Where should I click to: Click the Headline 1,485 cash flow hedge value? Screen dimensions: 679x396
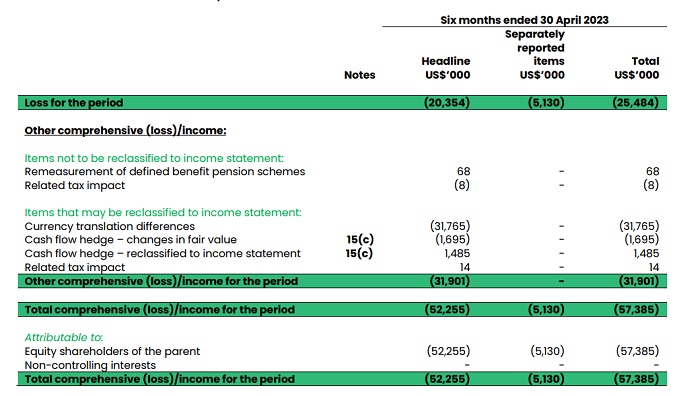(457, 253)
